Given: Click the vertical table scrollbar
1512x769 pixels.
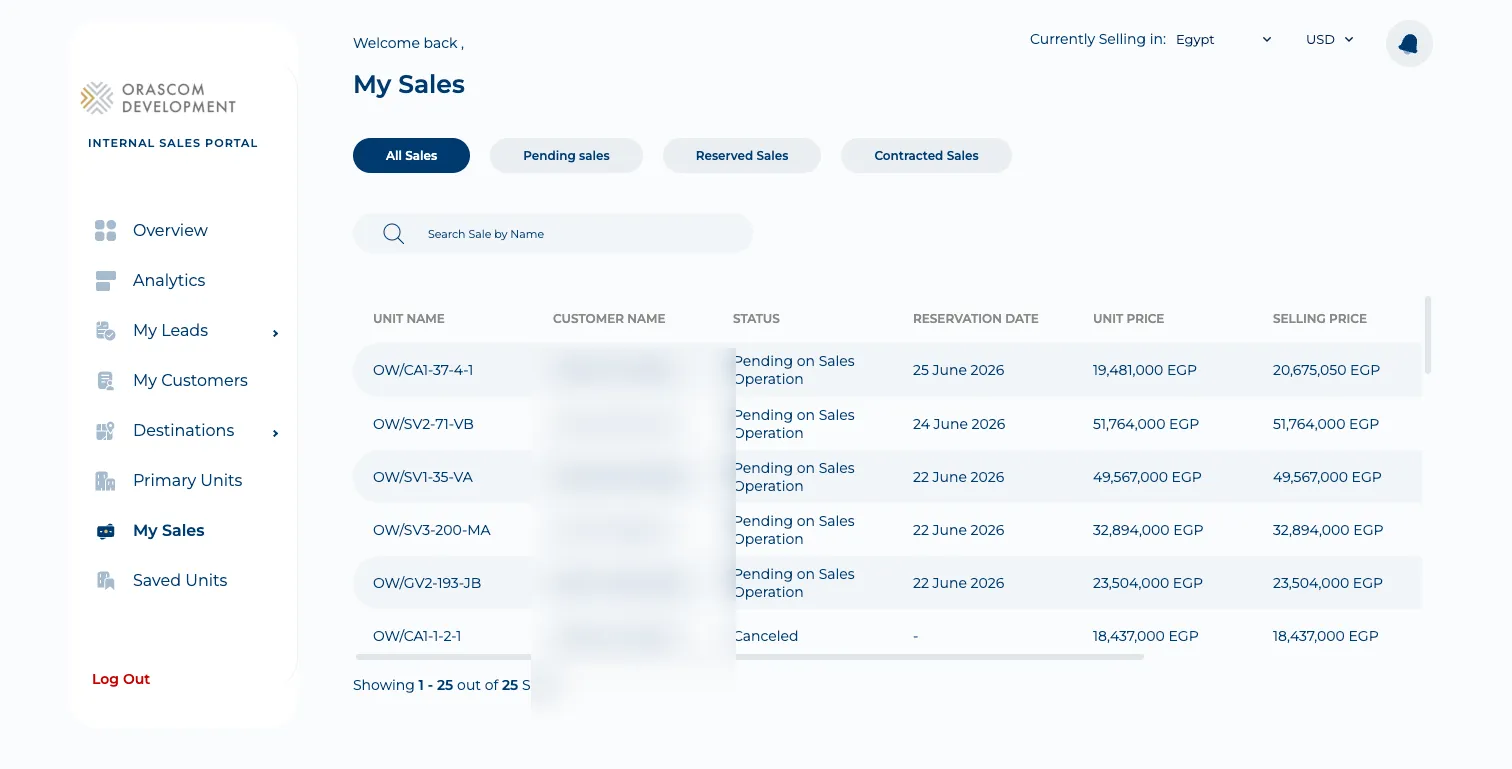Looking at the screenshot, I should [1428, 335].
